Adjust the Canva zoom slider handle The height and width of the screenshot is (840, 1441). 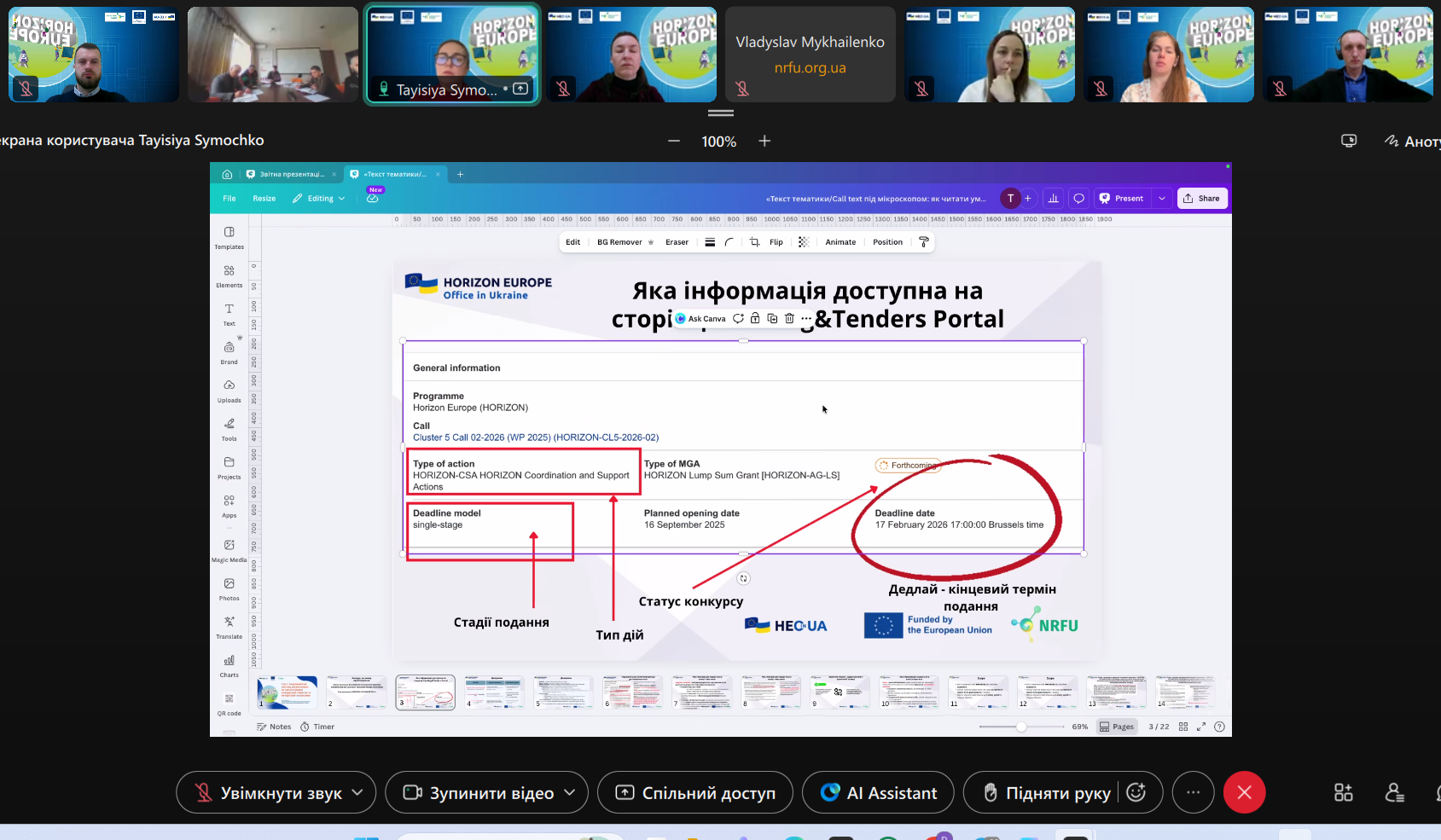coord(1021,727)
